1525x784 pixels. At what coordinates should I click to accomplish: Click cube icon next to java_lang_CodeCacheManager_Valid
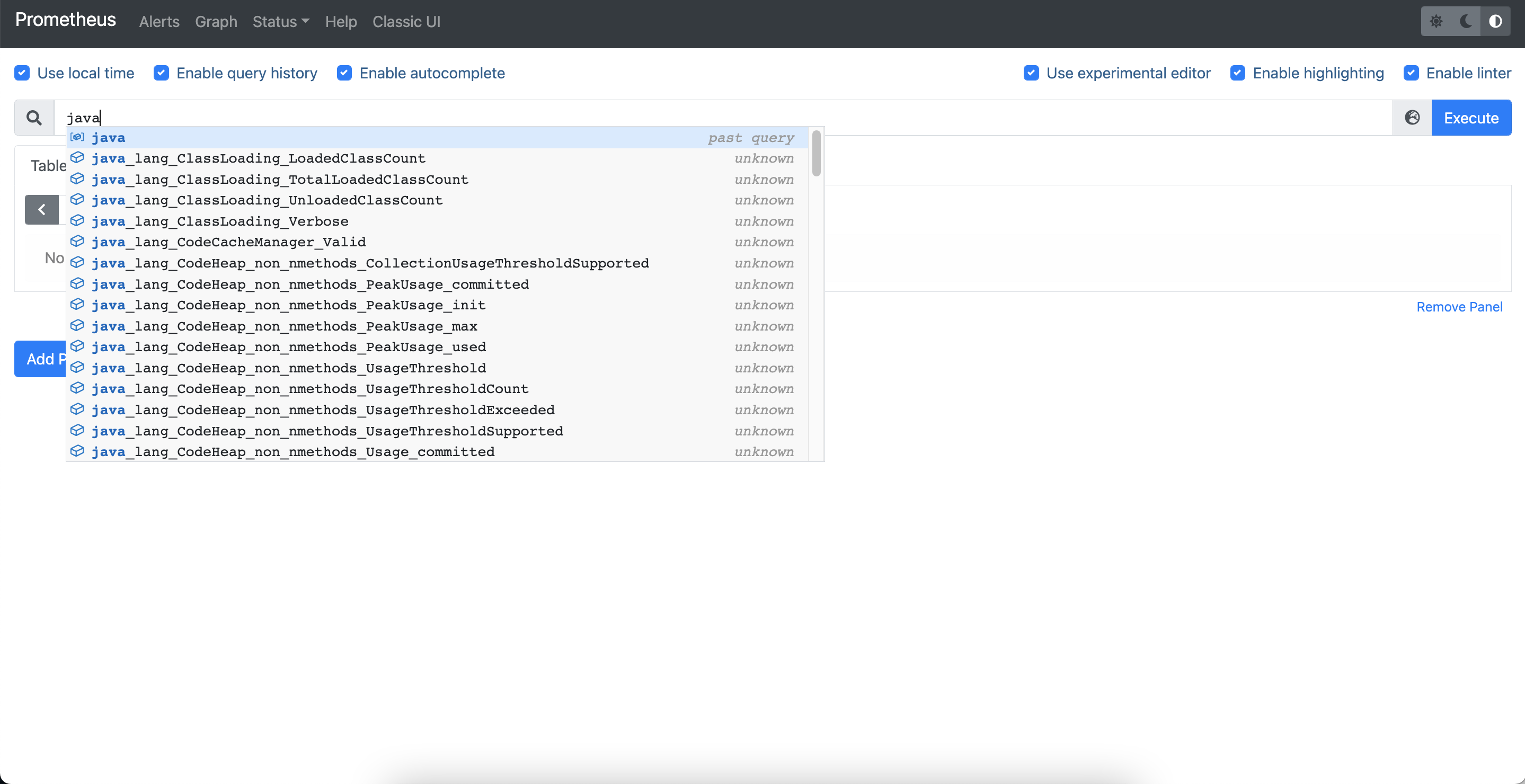tap(77, 242)
